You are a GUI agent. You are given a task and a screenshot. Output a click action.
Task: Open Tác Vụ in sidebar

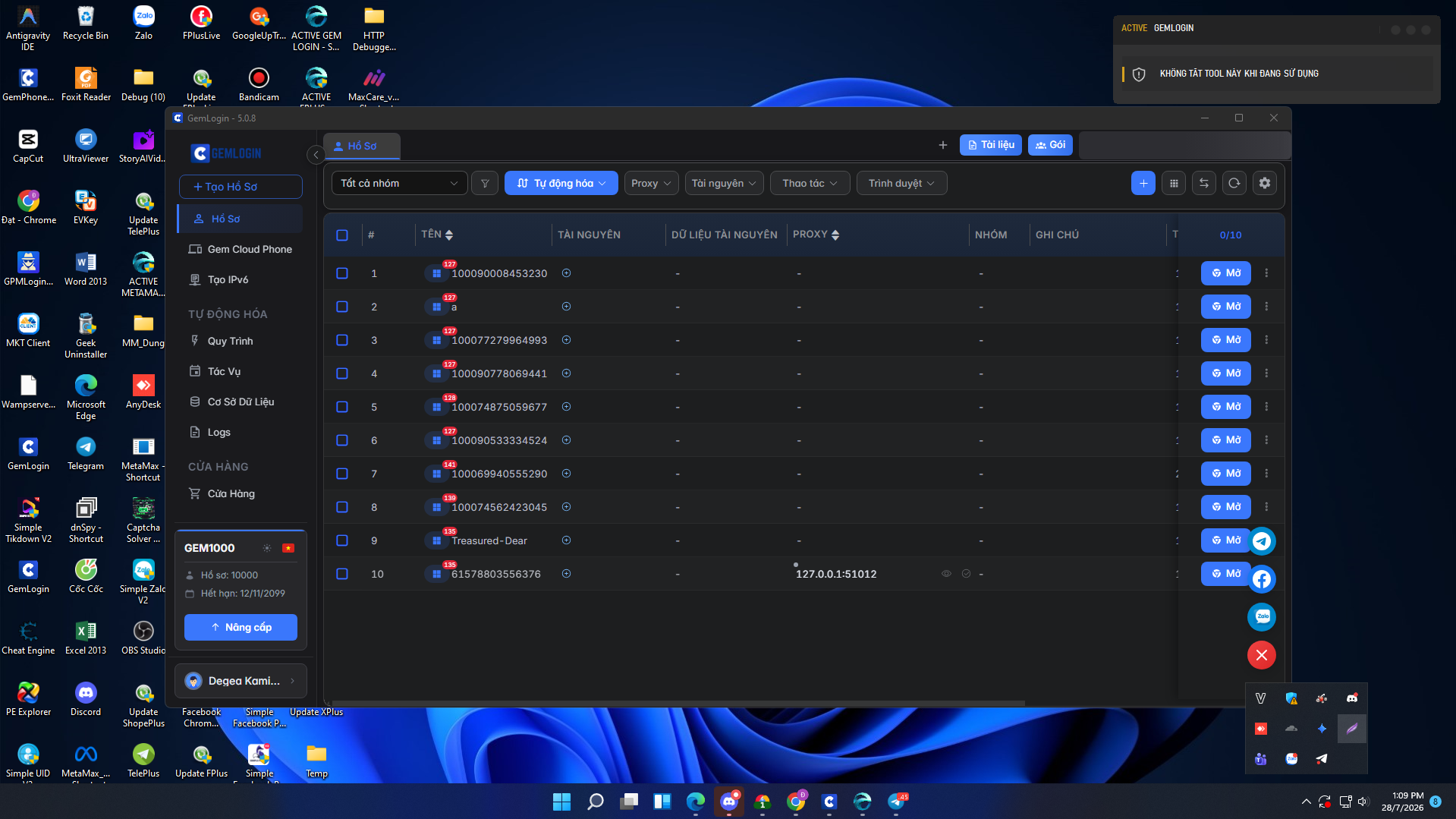tap(241, 371)
